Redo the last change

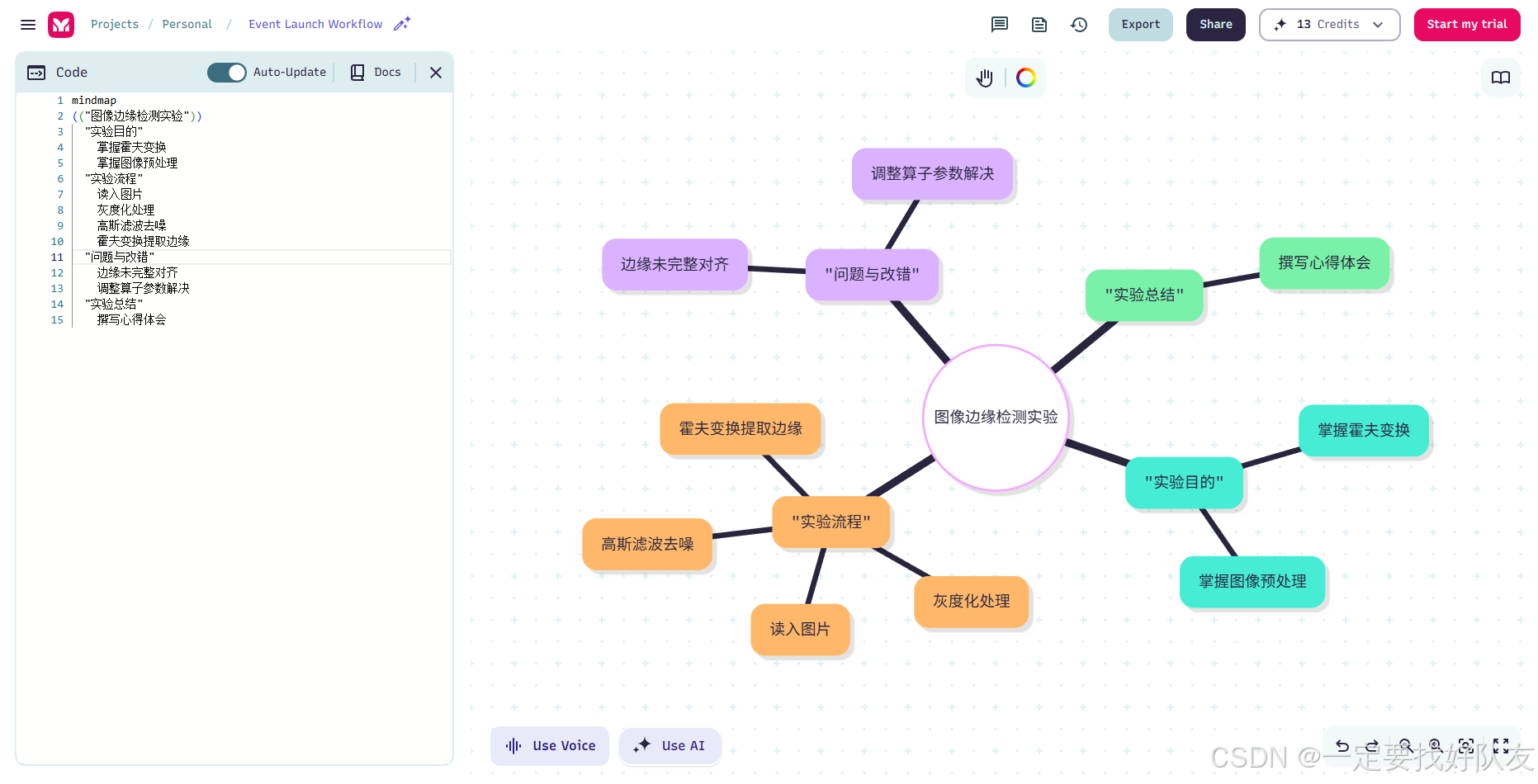click(x=1372, y=746)
